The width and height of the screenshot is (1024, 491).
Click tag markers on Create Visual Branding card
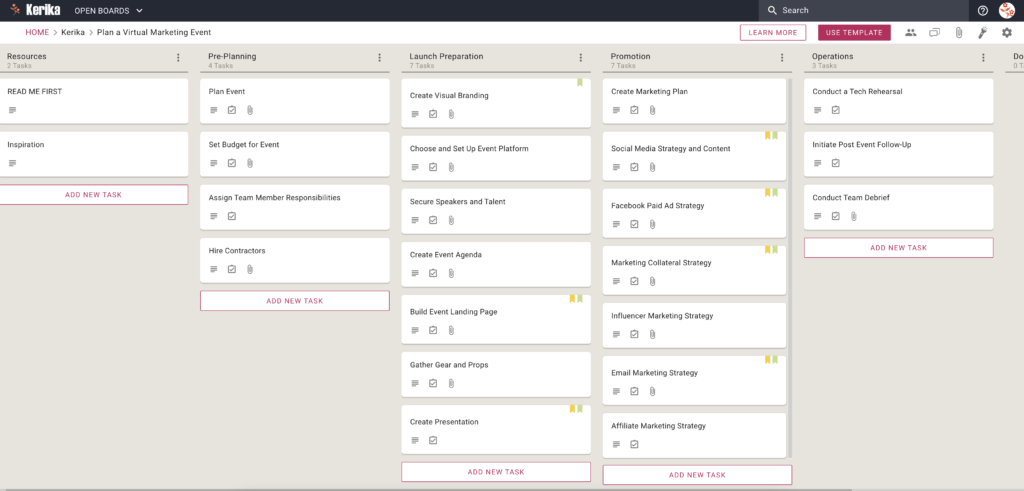click(579, 83)
